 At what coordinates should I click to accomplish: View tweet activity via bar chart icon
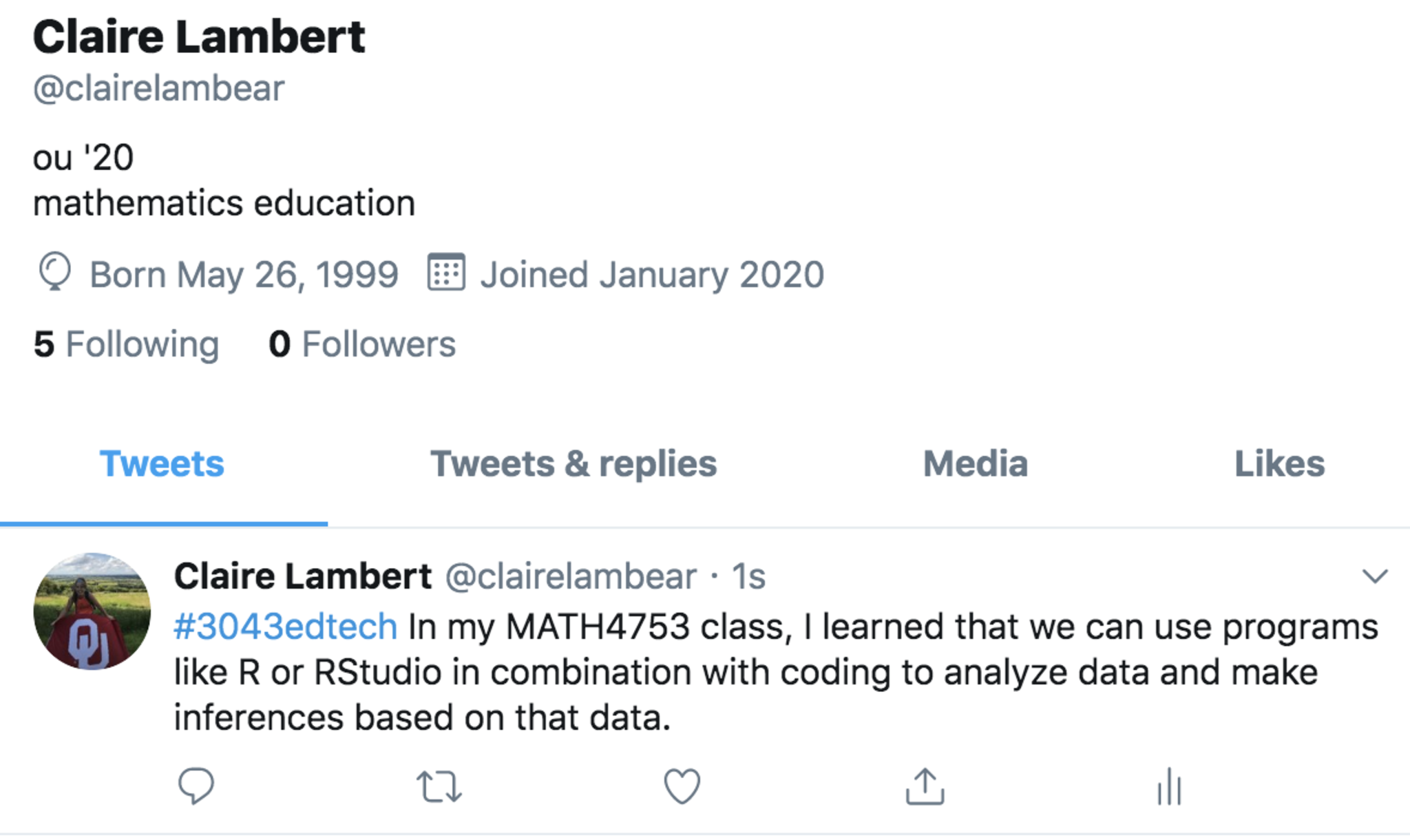pos(1169,786)
